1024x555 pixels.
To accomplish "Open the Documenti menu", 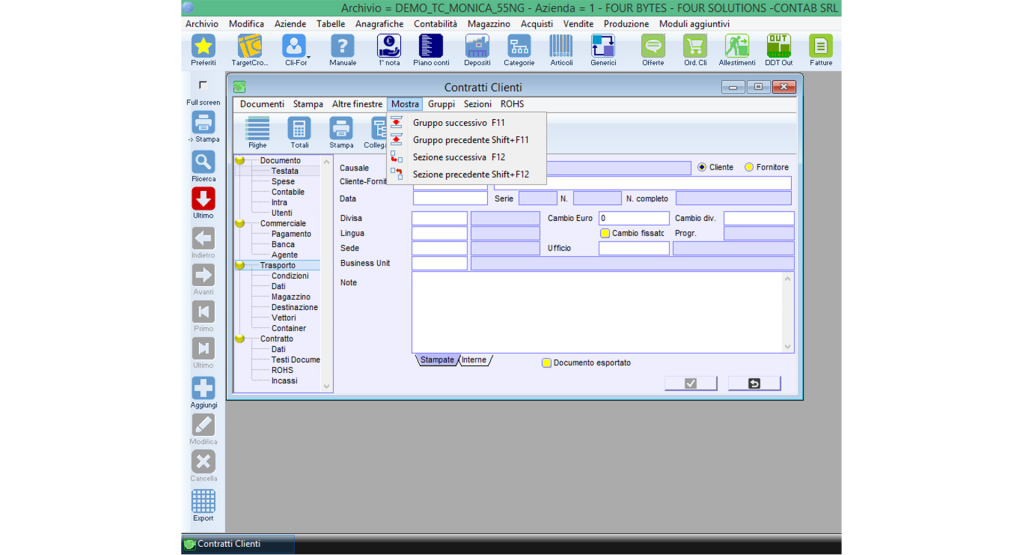I will pyautogui.click(x=262, y=104).
